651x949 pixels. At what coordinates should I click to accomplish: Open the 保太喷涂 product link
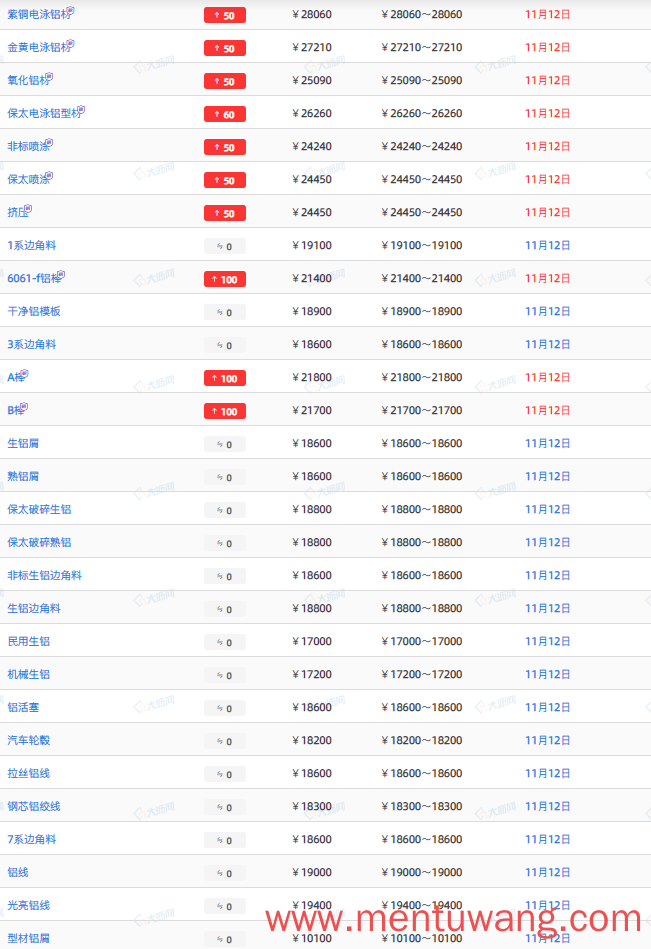28,179
